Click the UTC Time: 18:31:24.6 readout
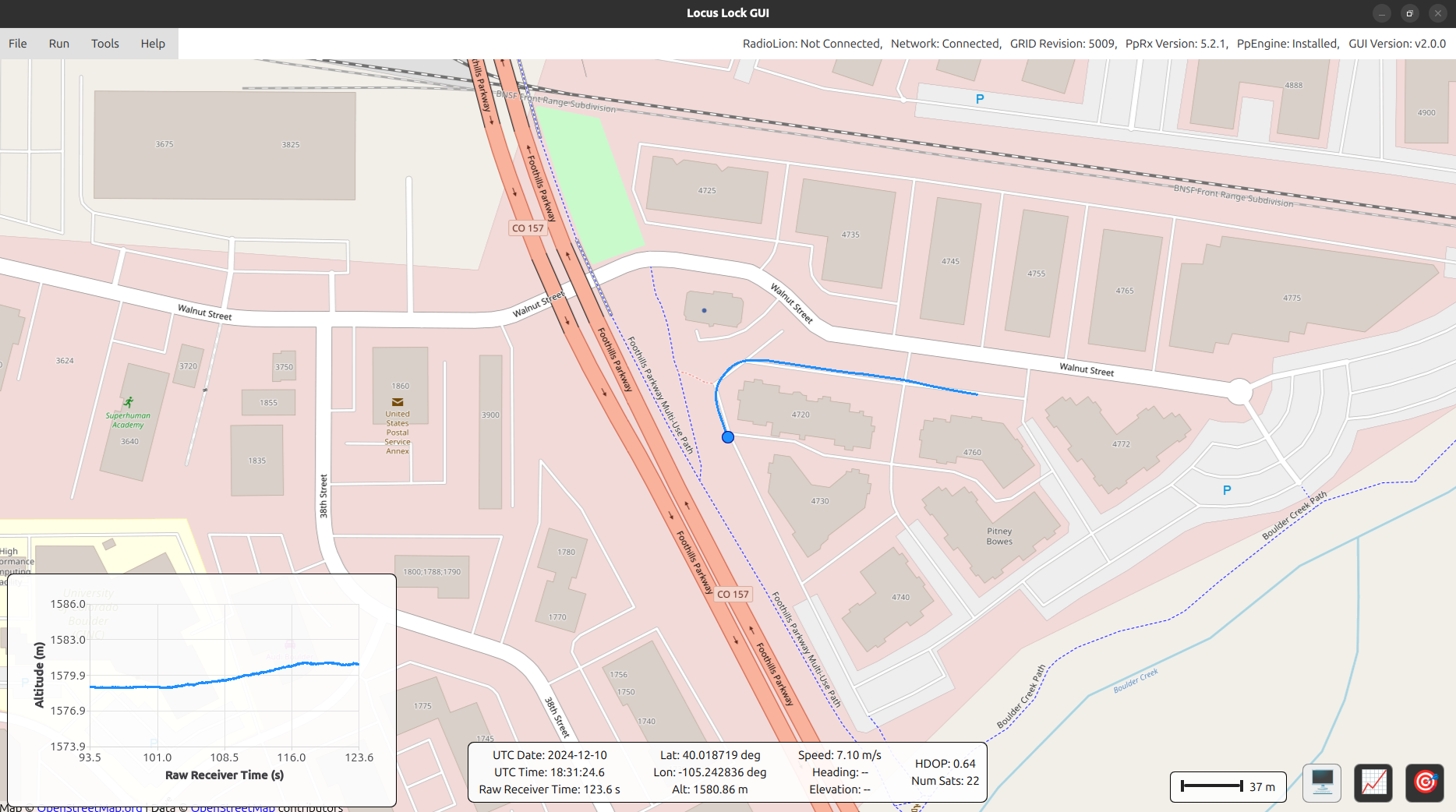 point(550,772)
